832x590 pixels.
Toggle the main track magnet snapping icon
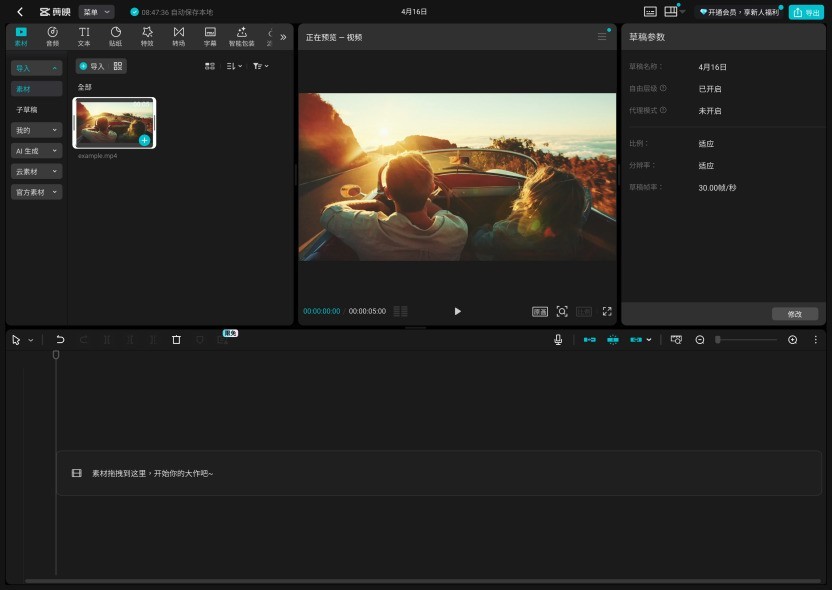(590, 340)
